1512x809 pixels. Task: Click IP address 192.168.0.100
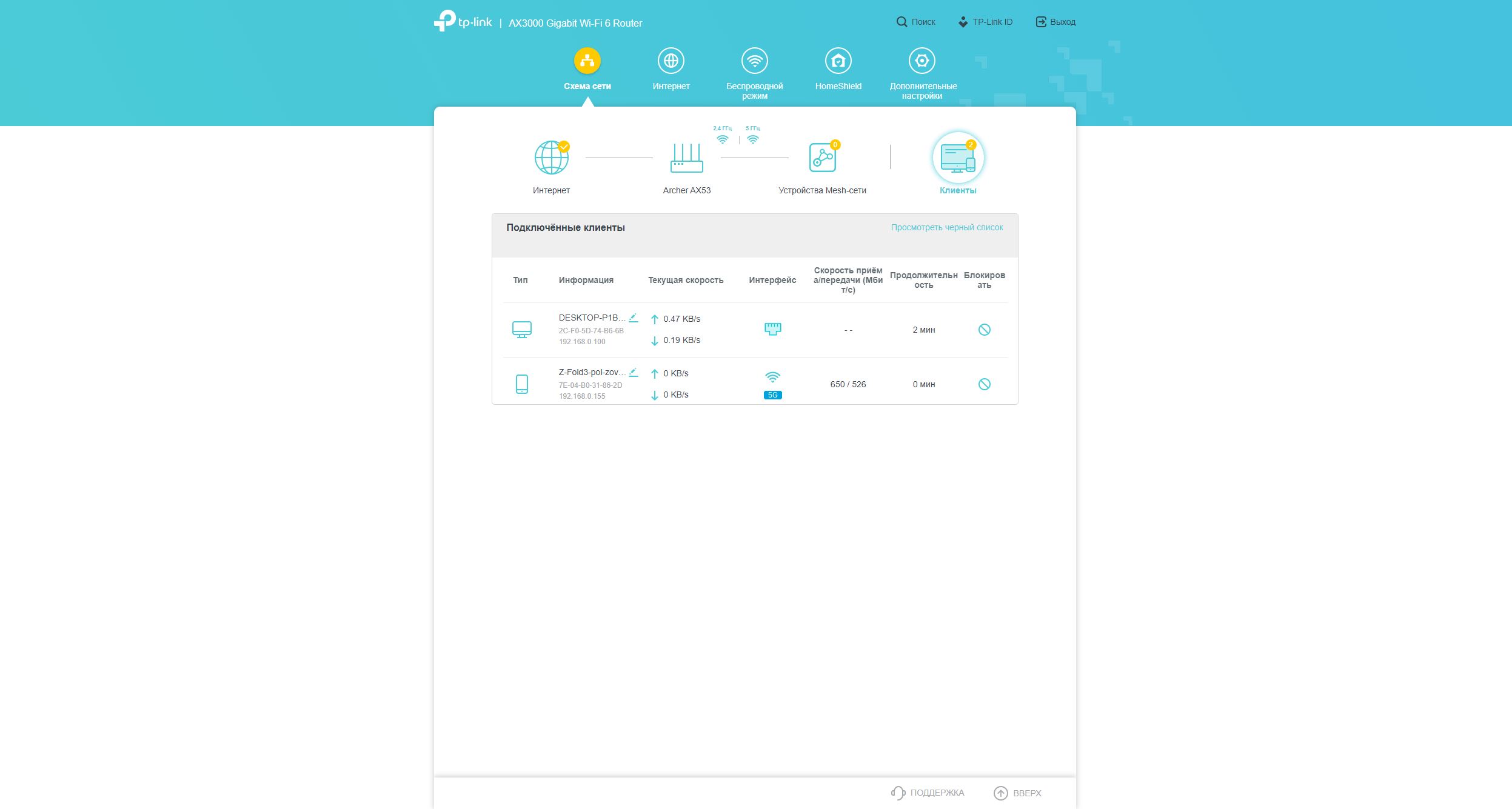click(x=582, y=342)
